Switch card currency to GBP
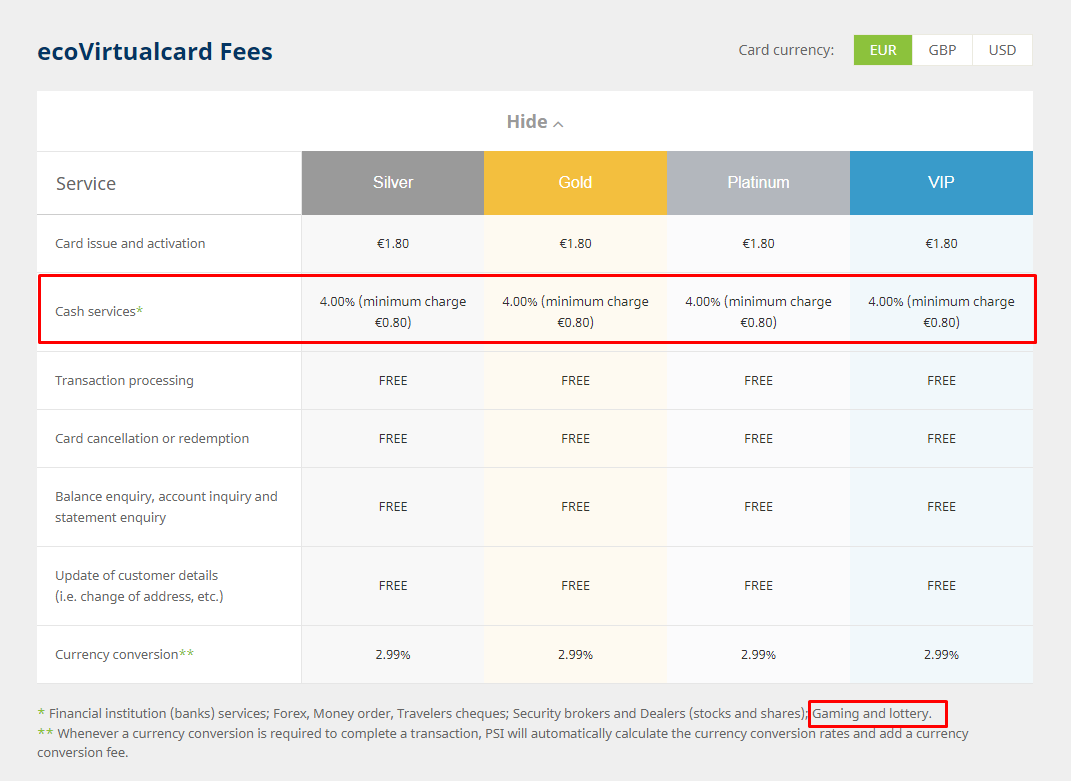1071x781 pixels. pyautogui.click(x=942, y=50)
